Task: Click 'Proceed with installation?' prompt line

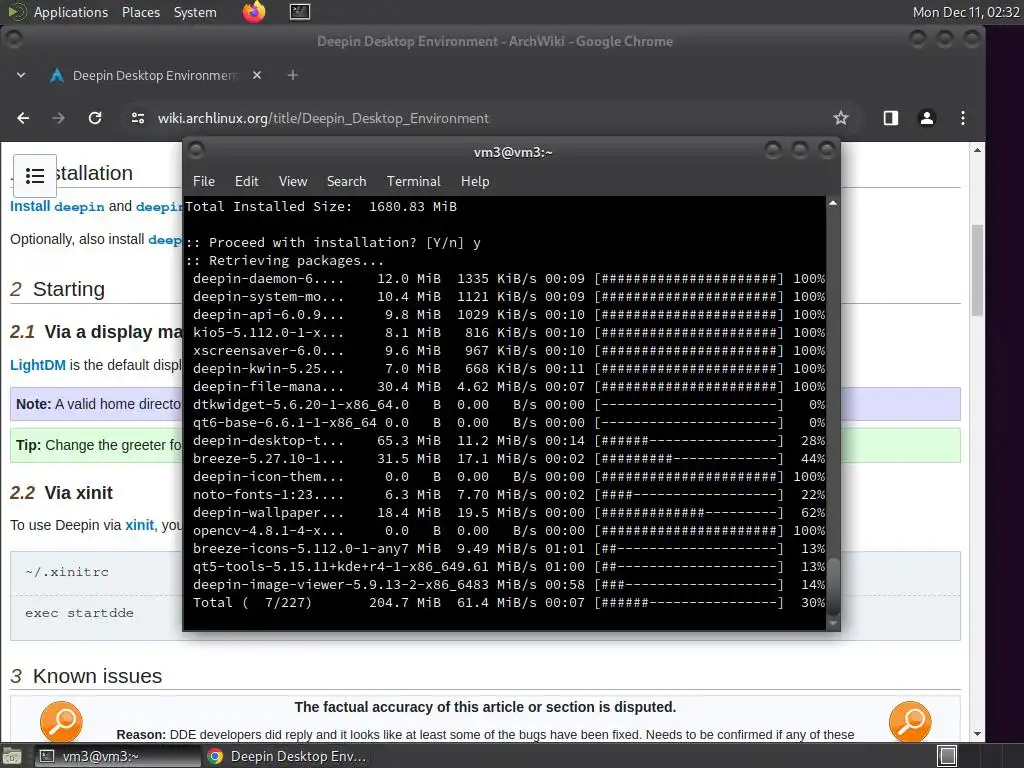Action: (333, 242)
